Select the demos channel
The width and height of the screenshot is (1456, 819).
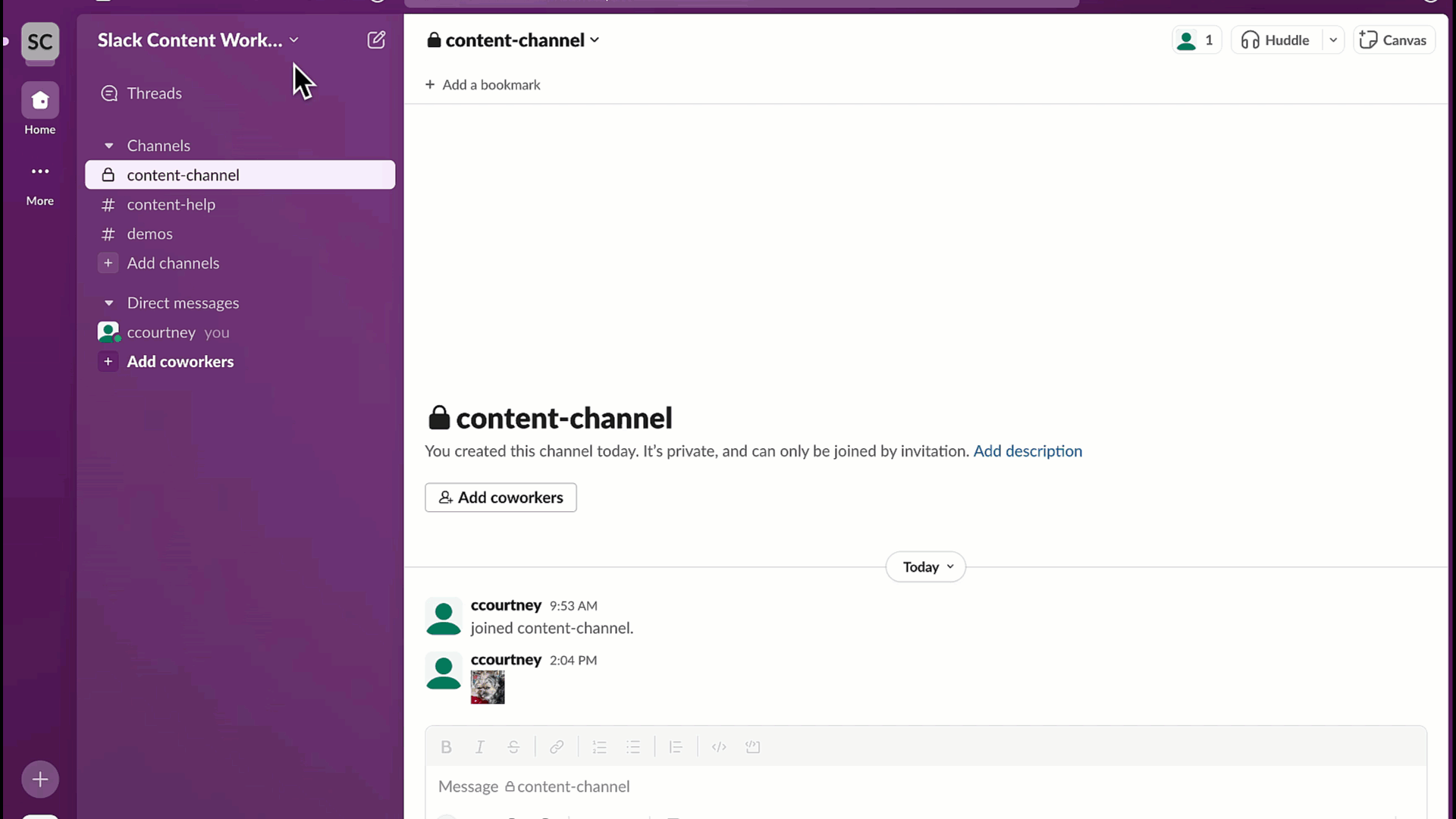150,233
